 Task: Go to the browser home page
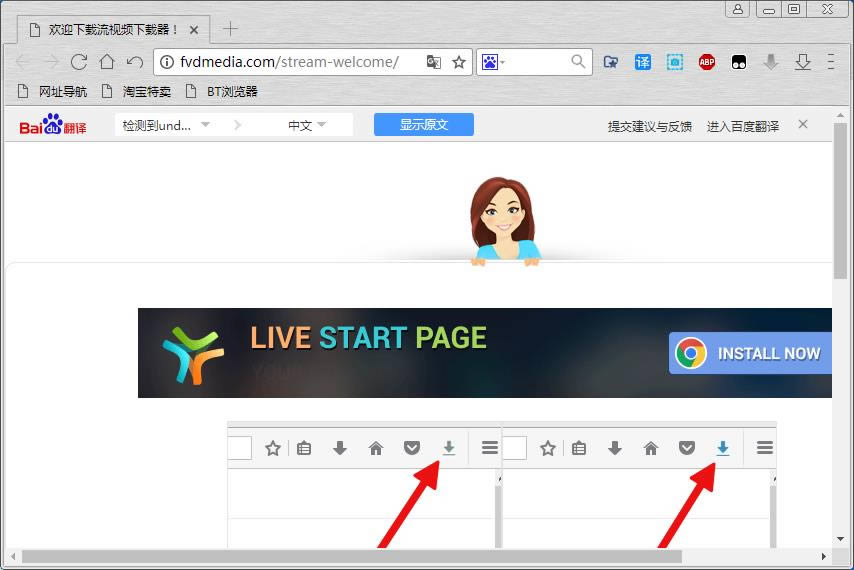(x=107, y=62)
